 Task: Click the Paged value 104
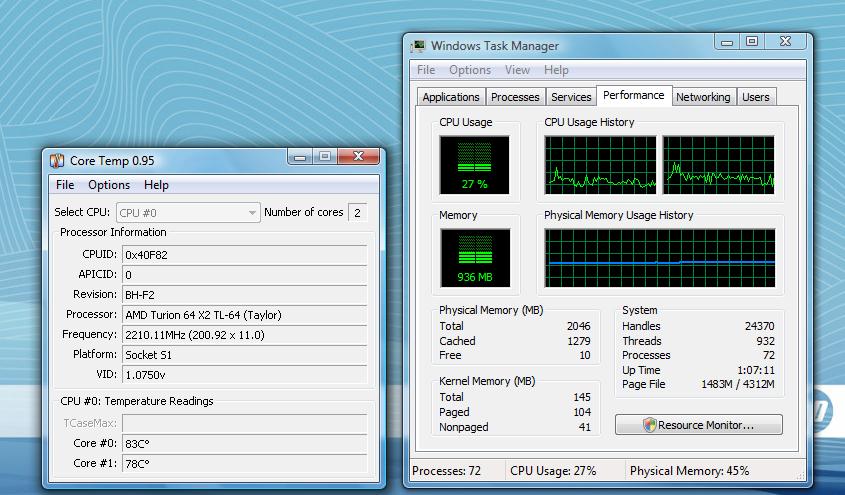tap(582, 412)
